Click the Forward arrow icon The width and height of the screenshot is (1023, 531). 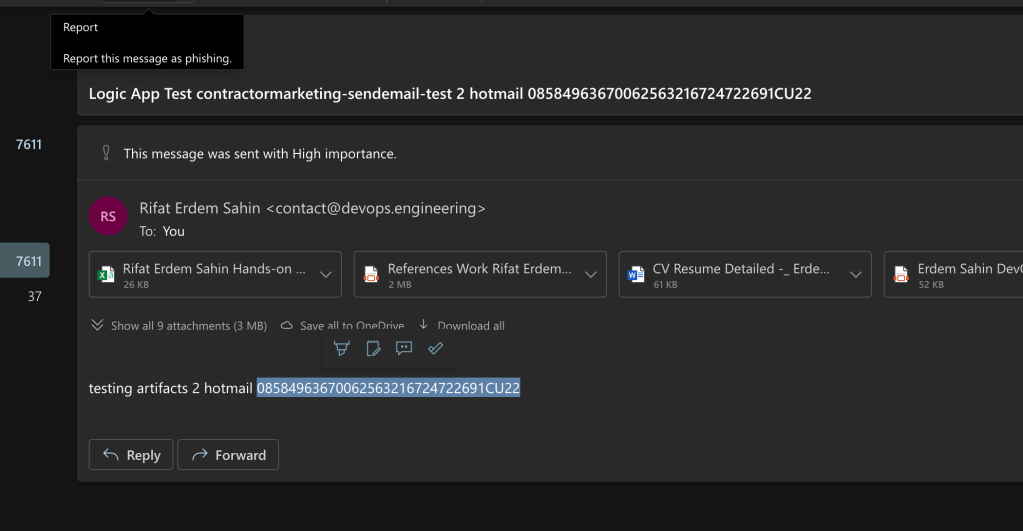click(x=200, y=455)
